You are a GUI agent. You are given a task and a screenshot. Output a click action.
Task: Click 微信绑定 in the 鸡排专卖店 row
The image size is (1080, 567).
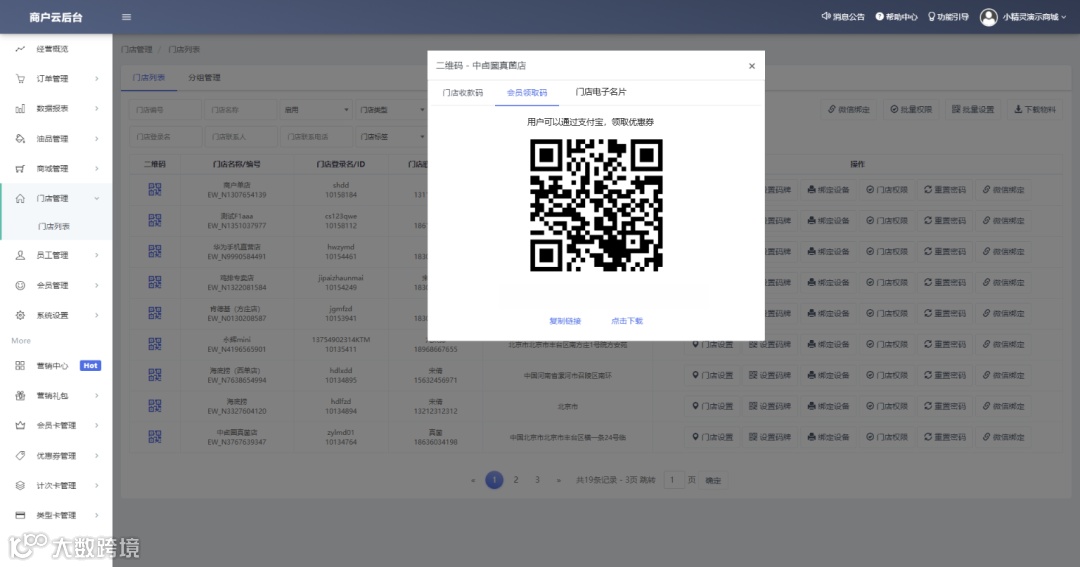1004,282
